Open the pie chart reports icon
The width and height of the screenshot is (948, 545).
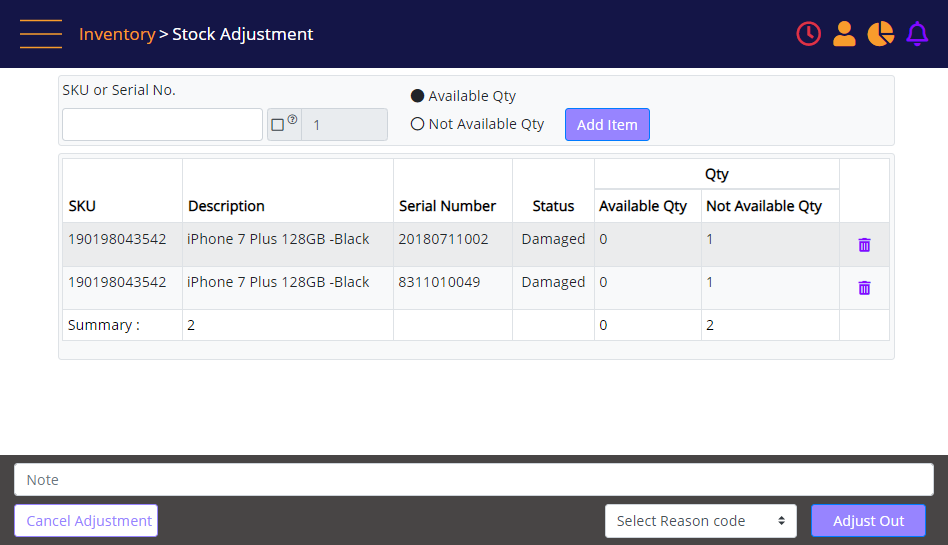(880, 34)
